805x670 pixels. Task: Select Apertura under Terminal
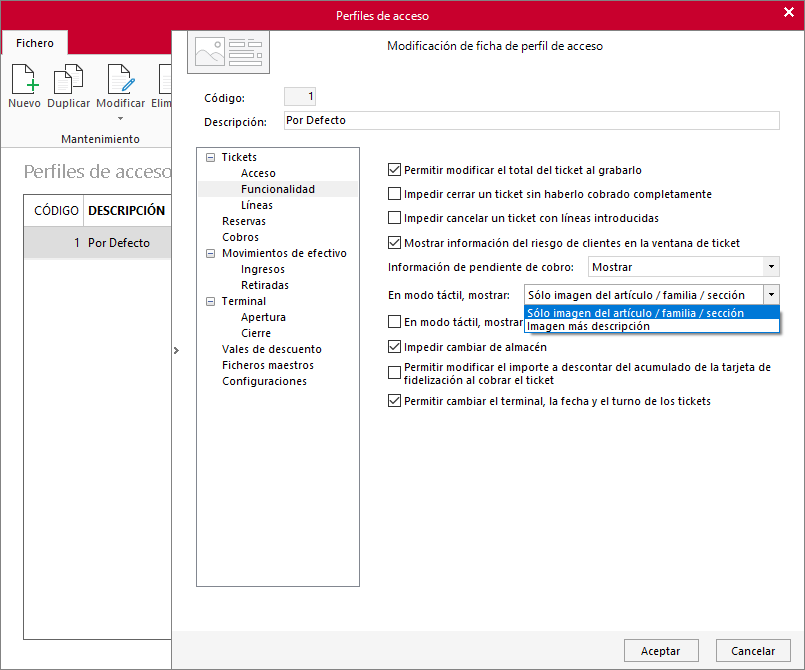click(263, 317)
